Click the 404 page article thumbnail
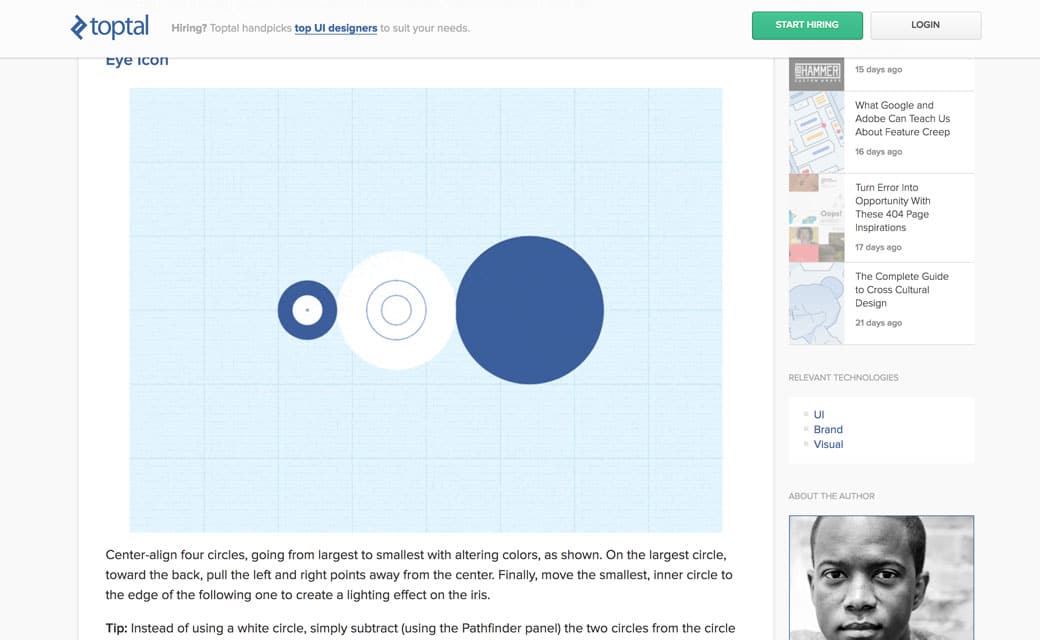Viewport: 1040px width, 640px height. coord(817,217)
